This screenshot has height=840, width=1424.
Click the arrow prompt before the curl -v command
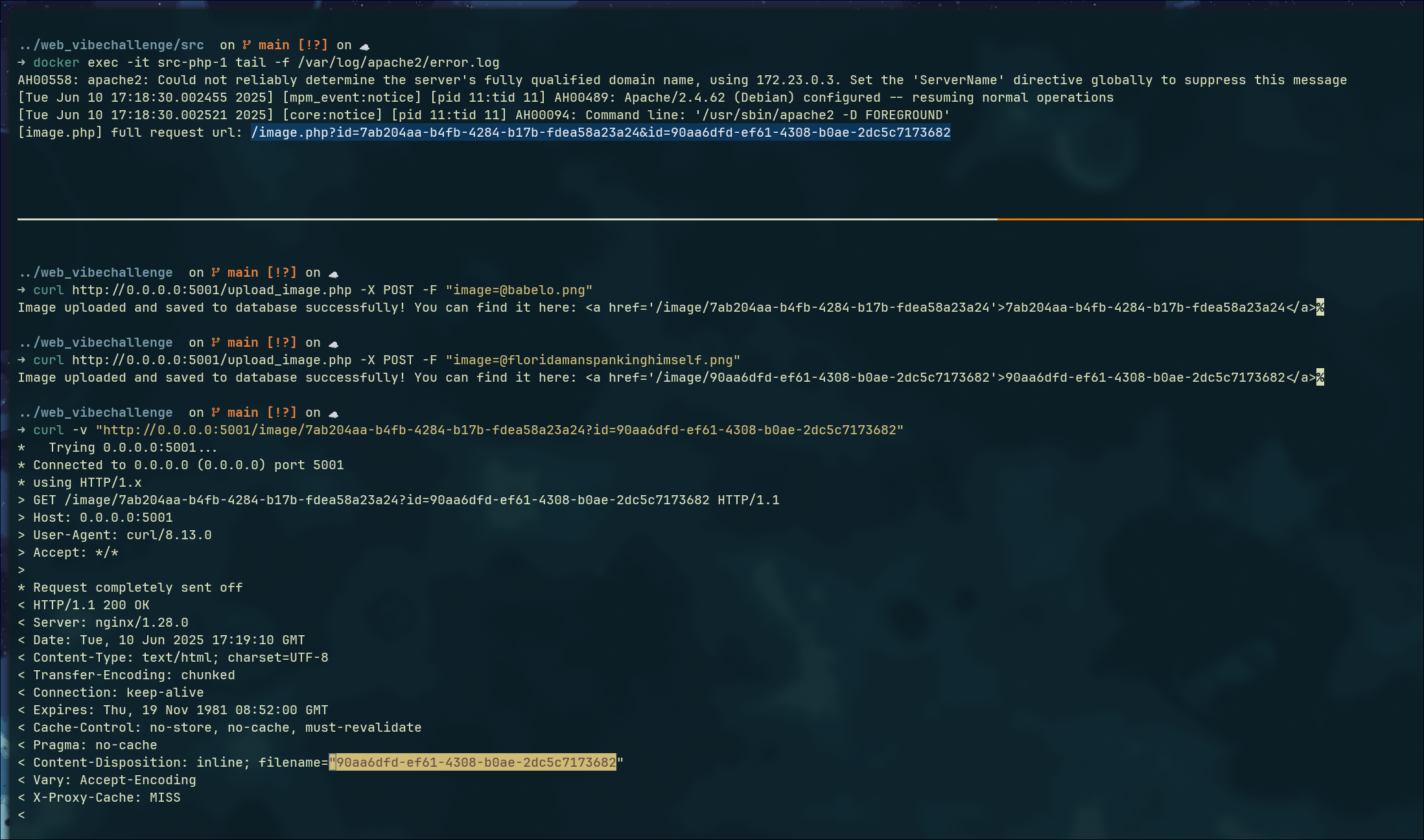point(21,429)
